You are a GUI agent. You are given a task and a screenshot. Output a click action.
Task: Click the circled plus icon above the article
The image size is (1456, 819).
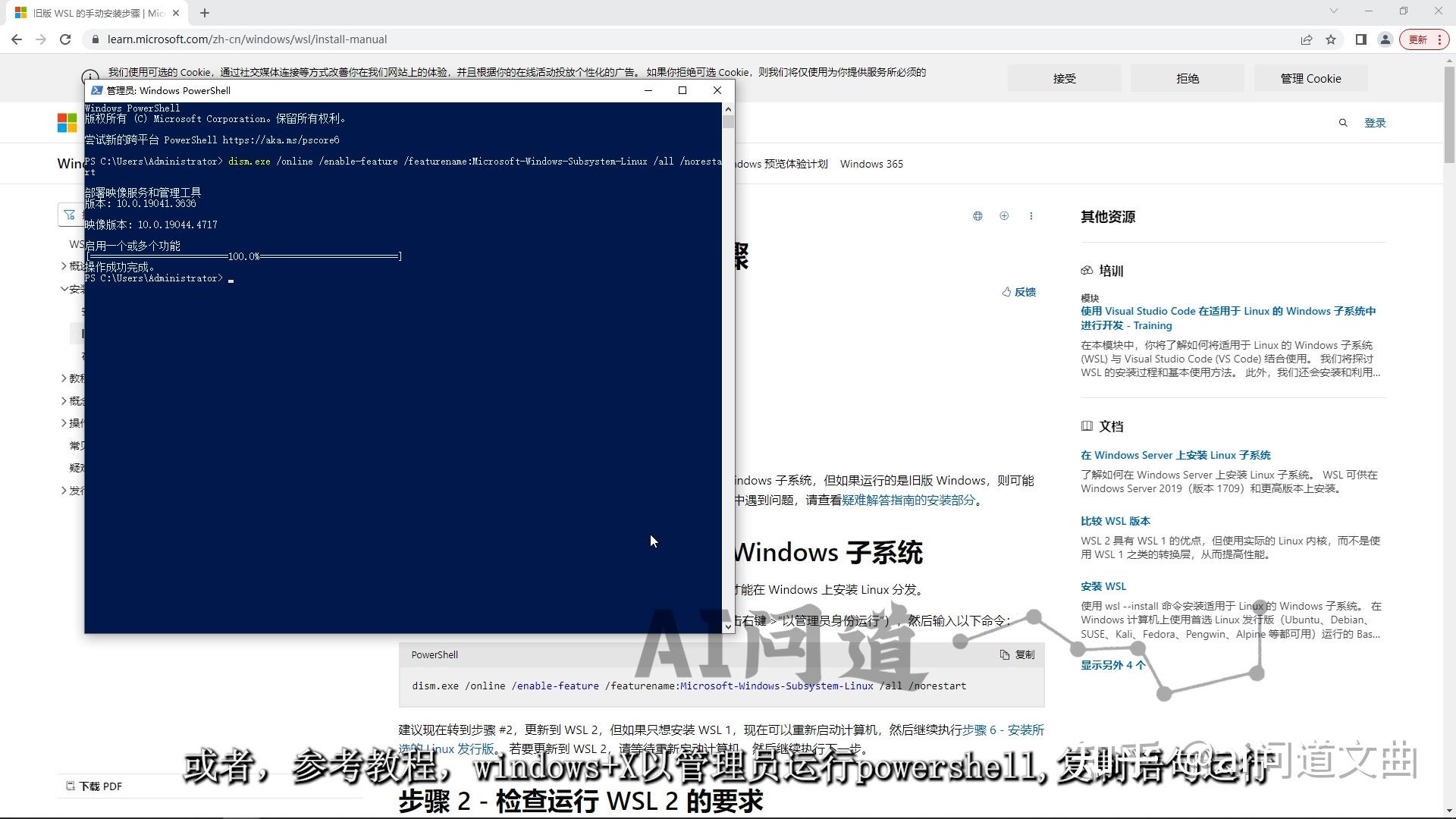click(x=1004, y=215)
